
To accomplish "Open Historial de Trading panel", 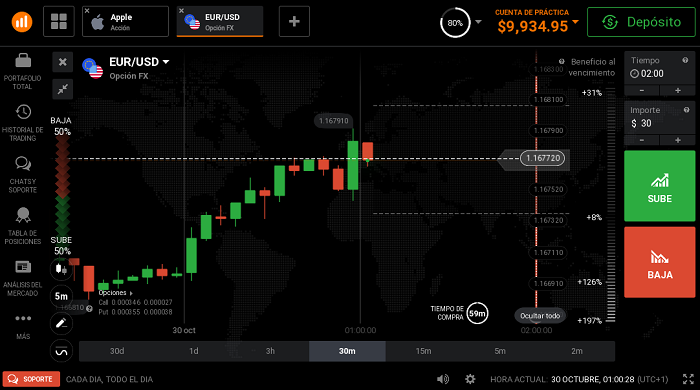I will (22, 123).
